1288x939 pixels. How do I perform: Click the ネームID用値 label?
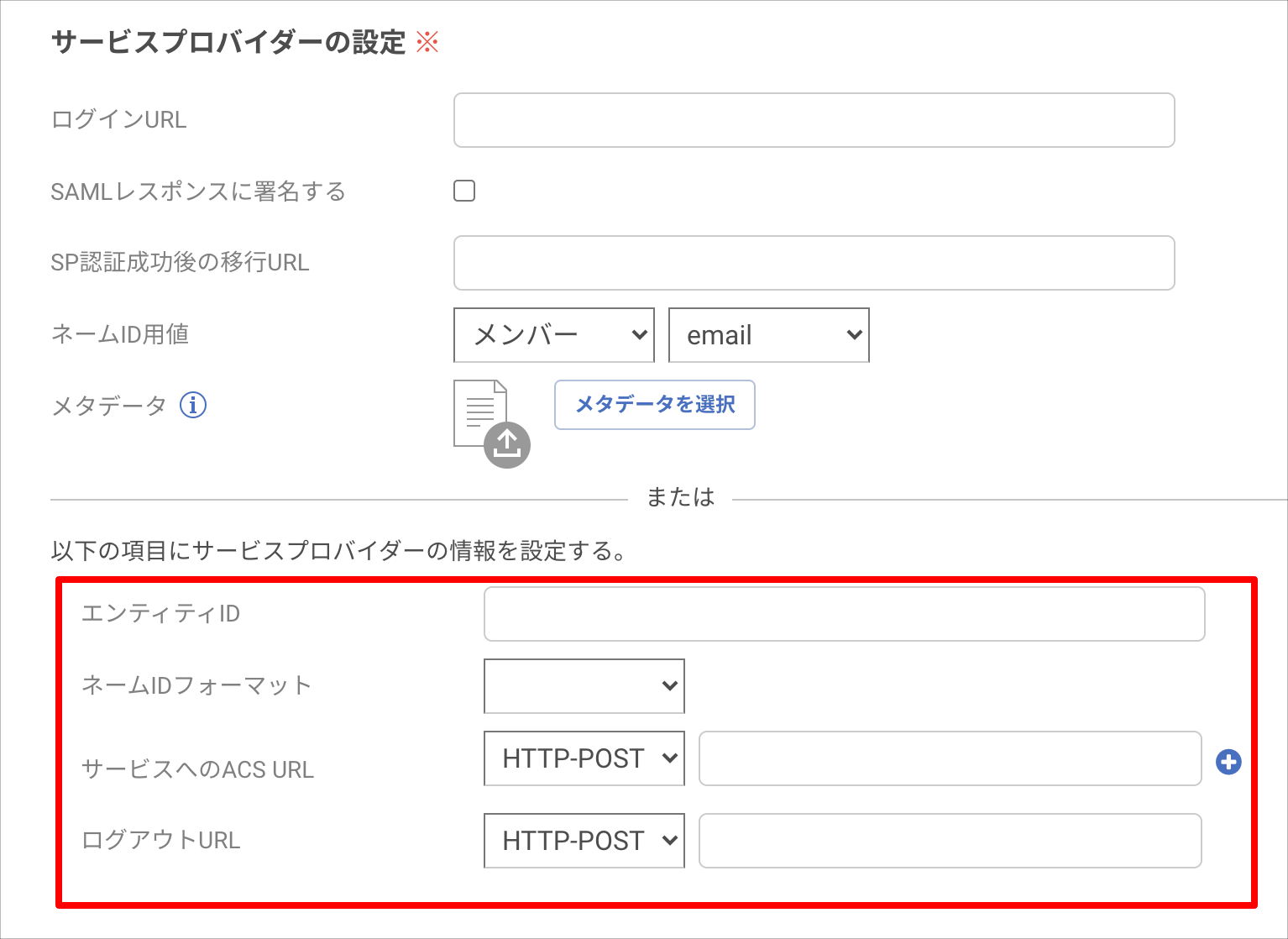(x=120, y=334)
